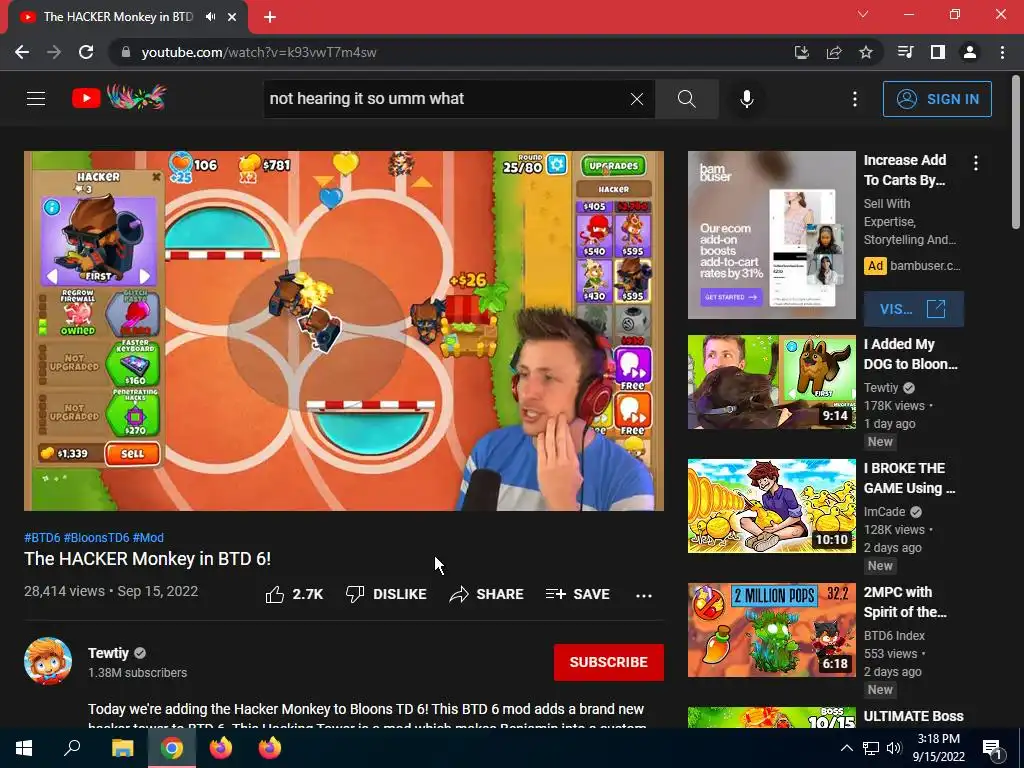1024x768 pixels.
Task: Open File Explorer from taskbar
Action: (x=122, y=748)
